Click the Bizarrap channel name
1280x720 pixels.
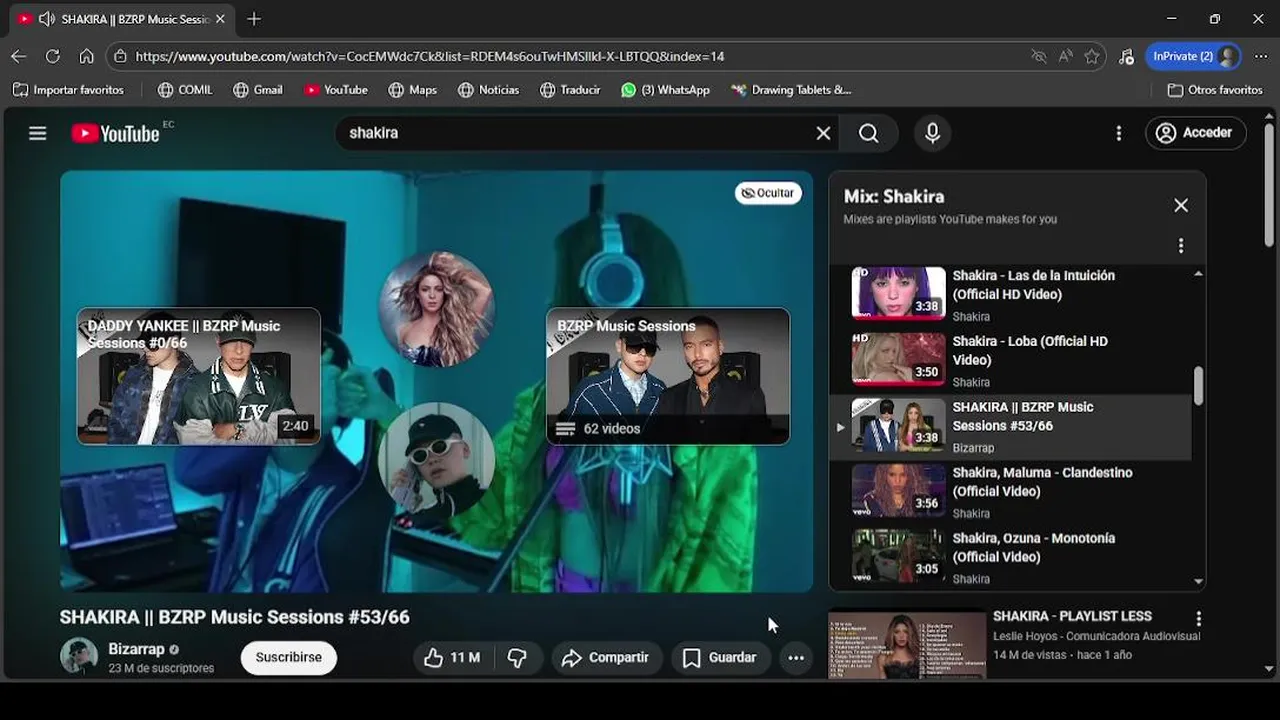tap(136, 649)
